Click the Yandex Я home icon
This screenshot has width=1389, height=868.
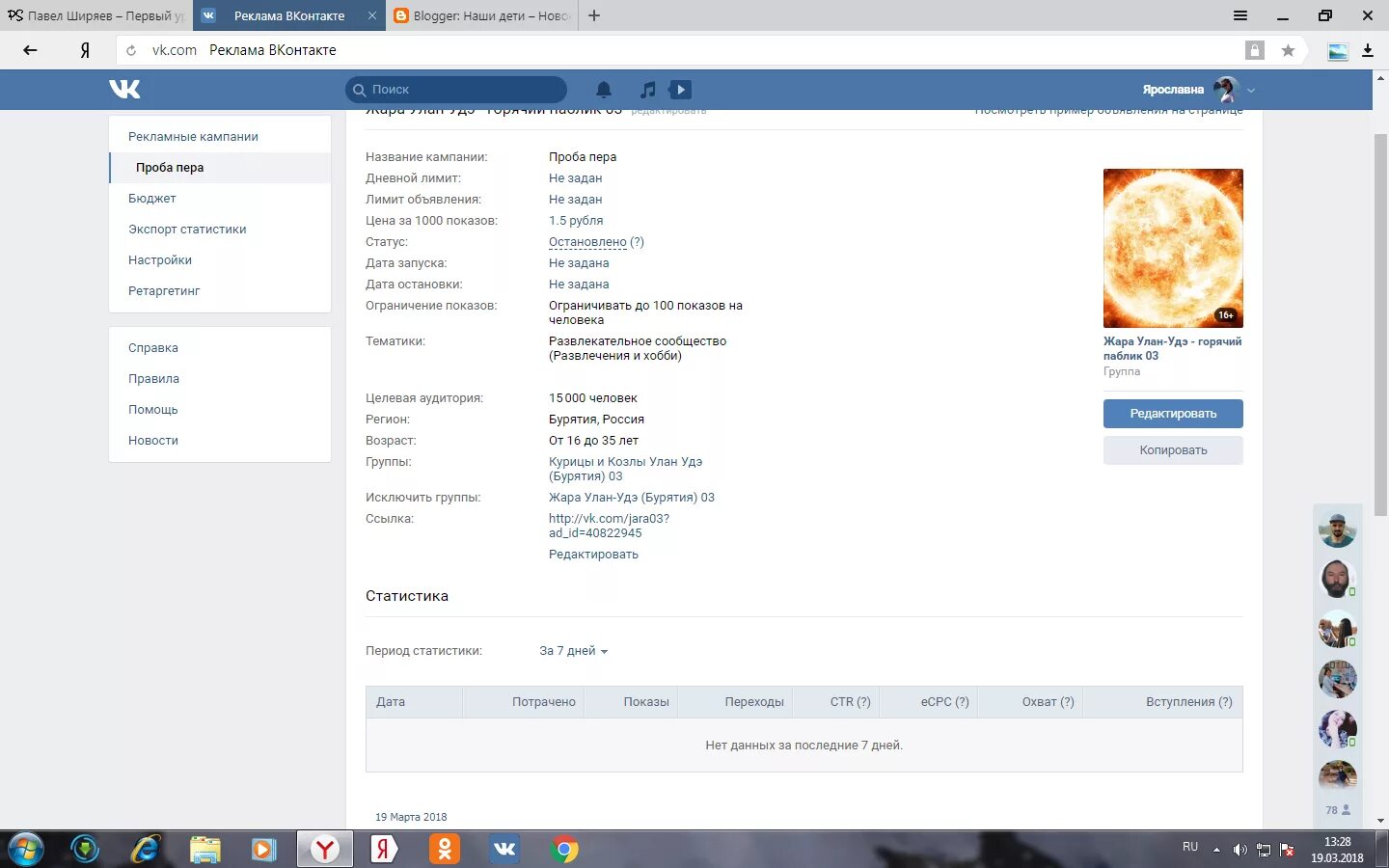coord(85,50)
